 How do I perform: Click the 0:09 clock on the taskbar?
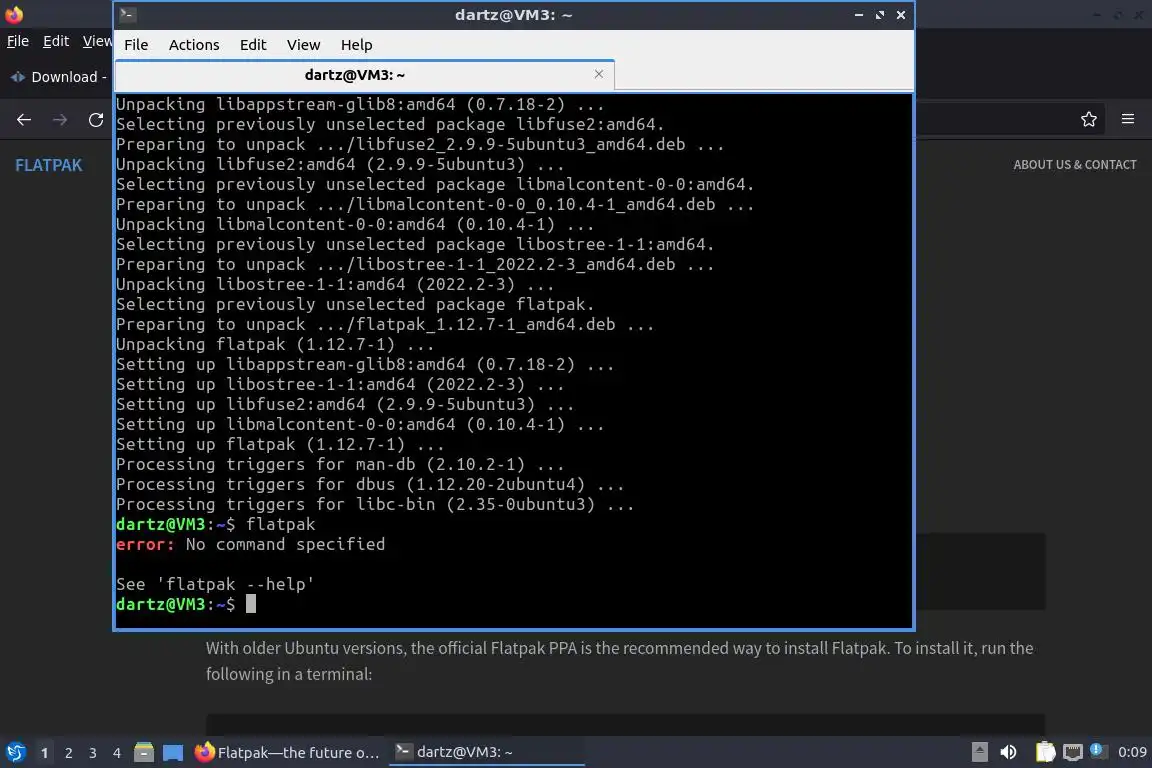[x=1132, y=752]
